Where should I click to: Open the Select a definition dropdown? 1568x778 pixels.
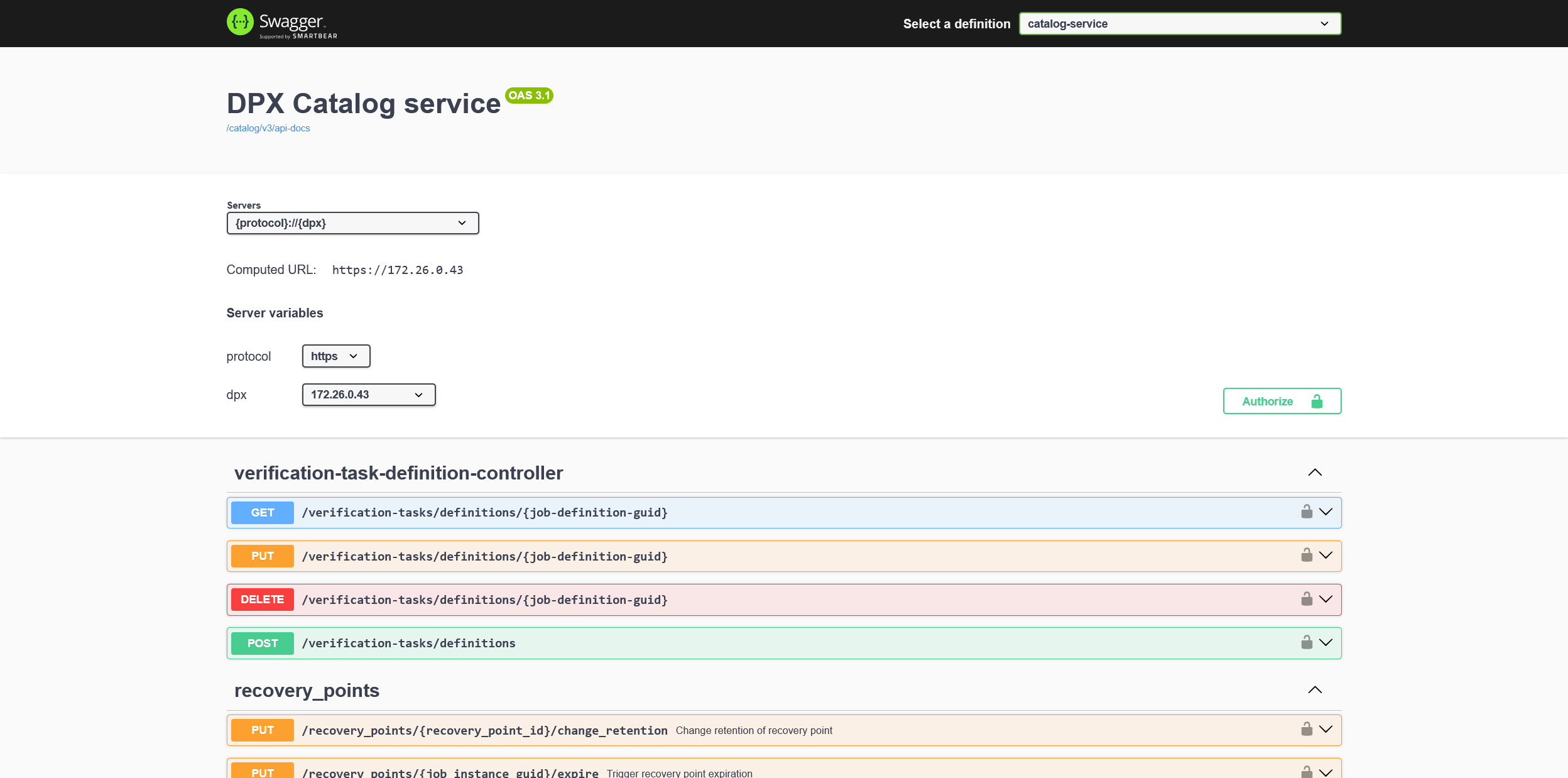pyautogui.click(x=1179, y=24)
